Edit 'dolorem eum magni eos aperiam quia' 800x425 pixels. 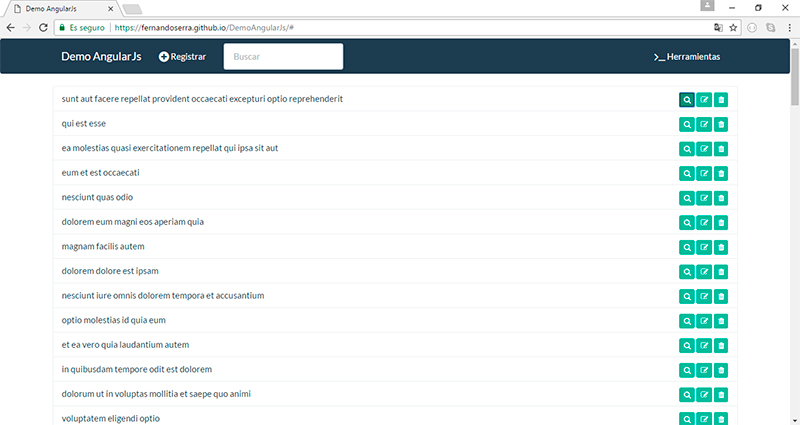click(704, 222)
